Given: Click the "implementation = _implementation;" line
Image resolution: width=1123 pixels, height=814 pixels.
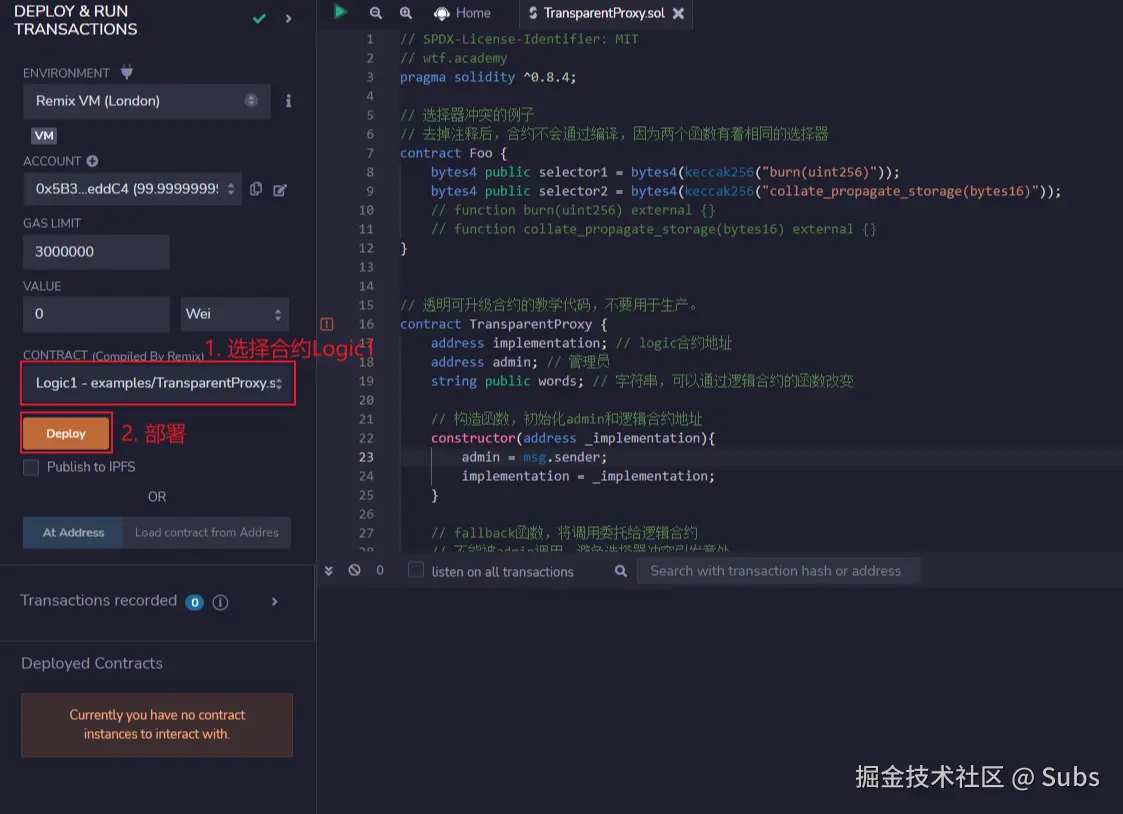Looking at the screenshot, I should [x=588, y=476].
